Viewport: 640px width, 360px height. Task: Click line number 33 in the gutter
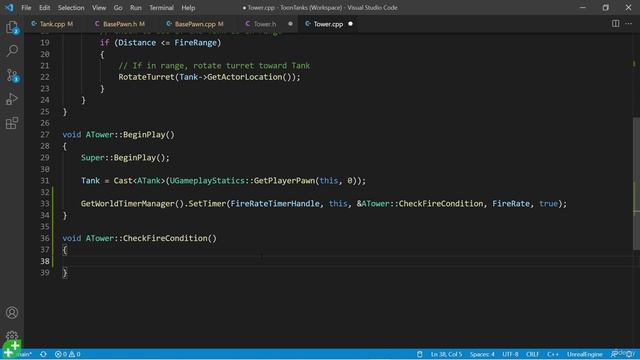(45, 204)
